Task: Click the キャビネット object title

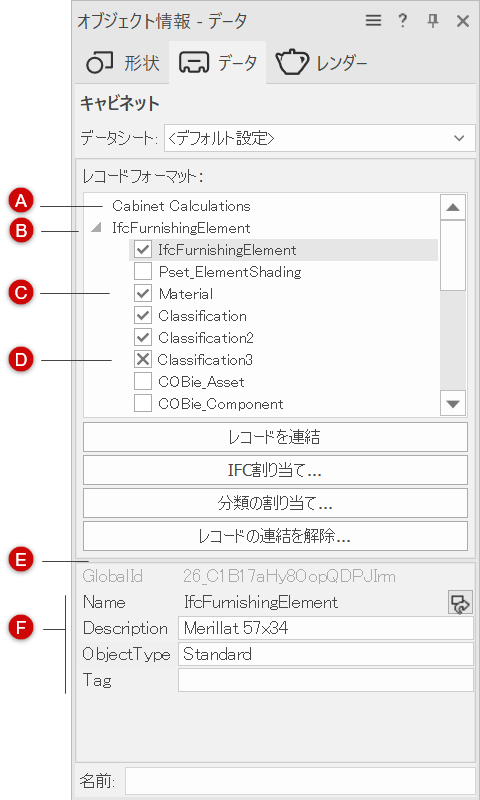Action: coord(120,104)
